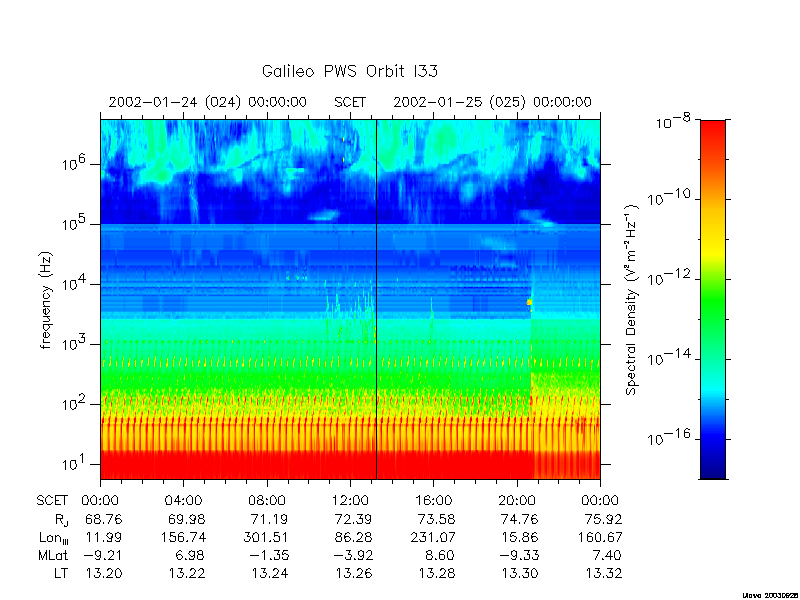Click the RJ value '71.19'
Screen dimensions: 800x600
[x=270, y=519]
